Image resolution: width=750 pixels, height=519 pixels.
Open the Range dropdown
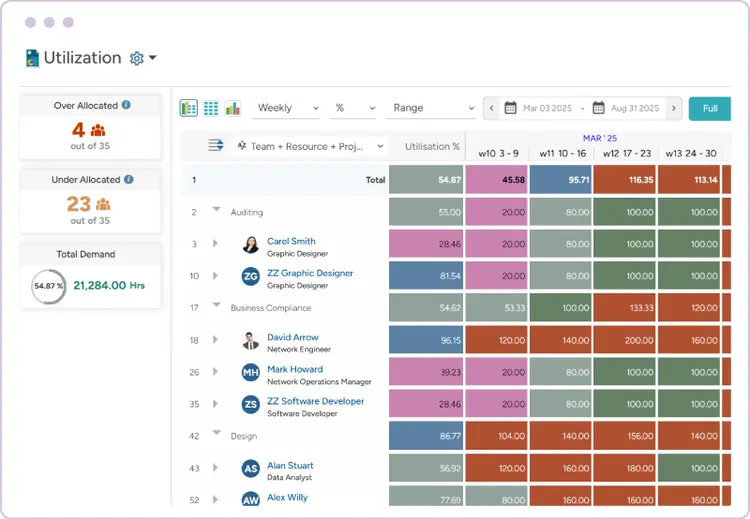[x=432, y=108]
